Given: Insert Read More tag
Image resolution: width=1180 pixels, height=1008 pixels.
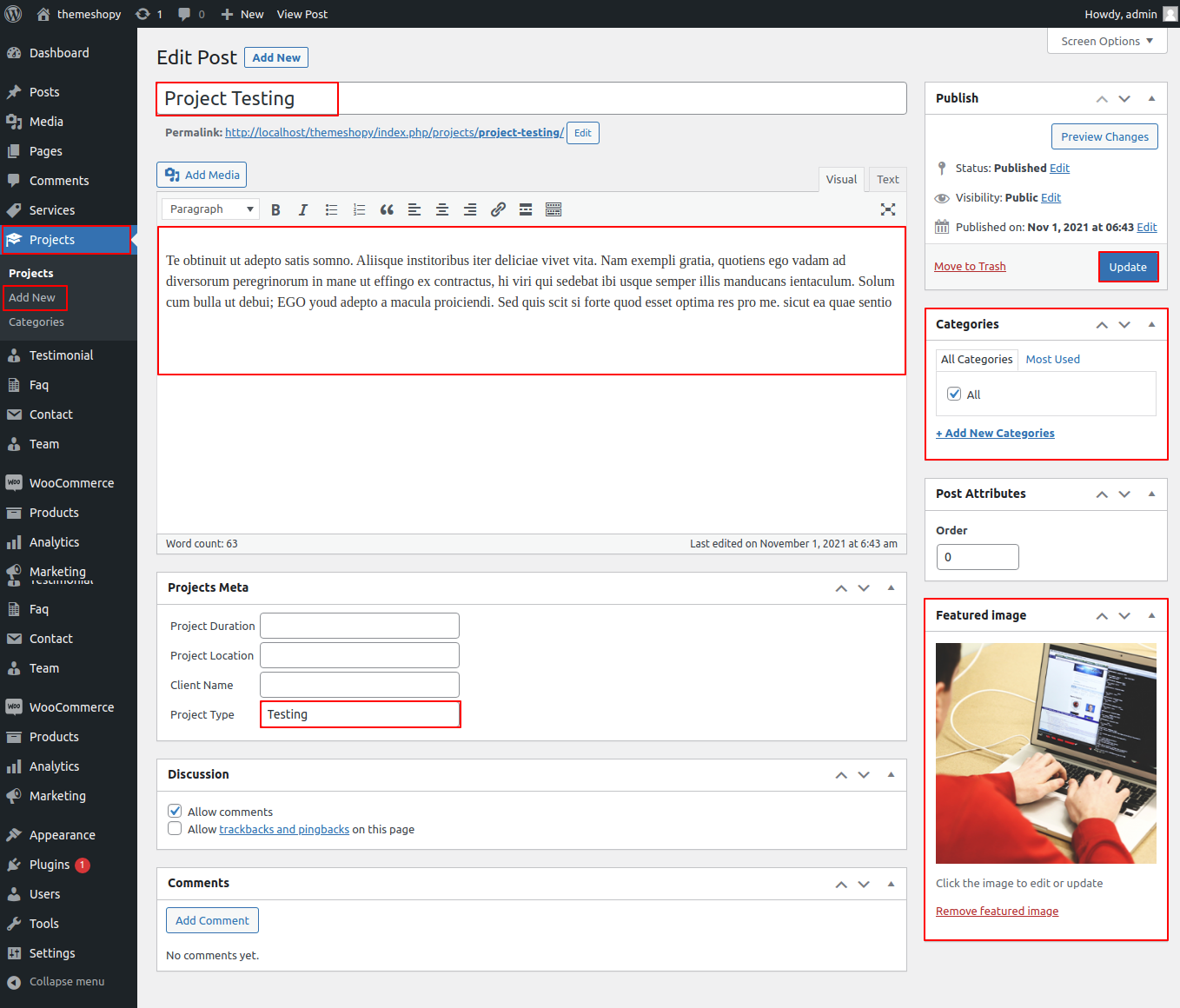Looking at the screenshot, I should 526,209.
